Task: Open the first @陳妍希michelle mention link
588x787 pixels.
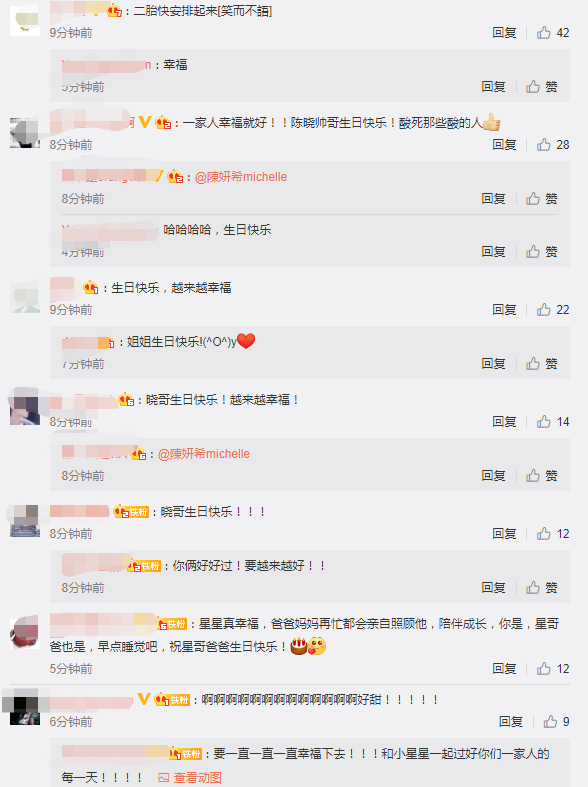Action: click(241, 177)
